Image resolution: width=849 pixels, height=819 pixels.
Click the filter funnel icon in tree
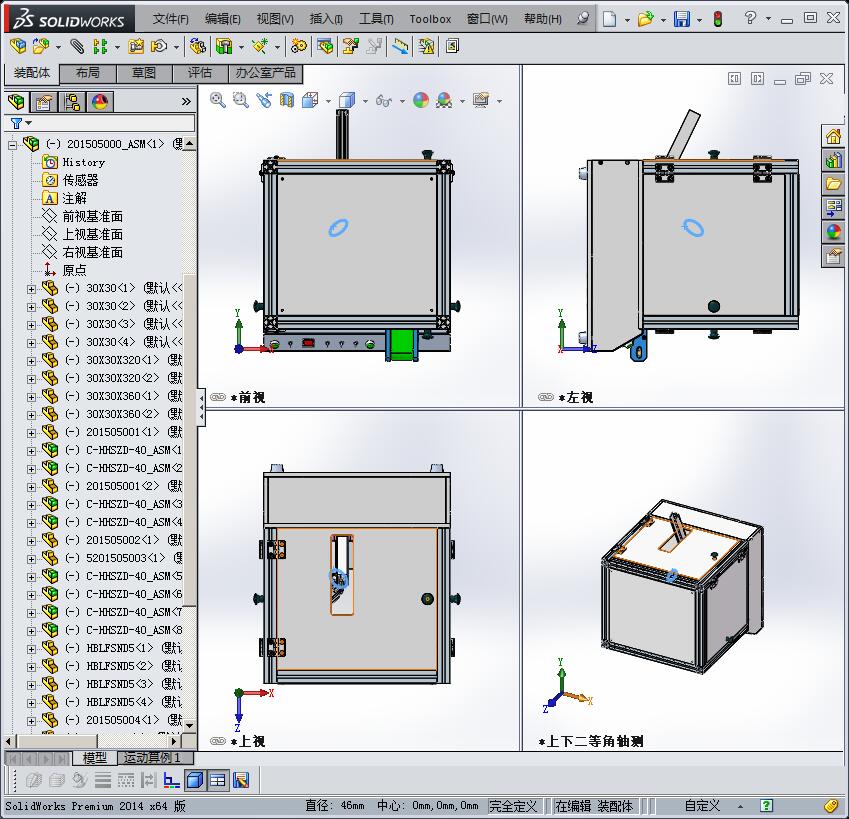click(x=16, y=123)
